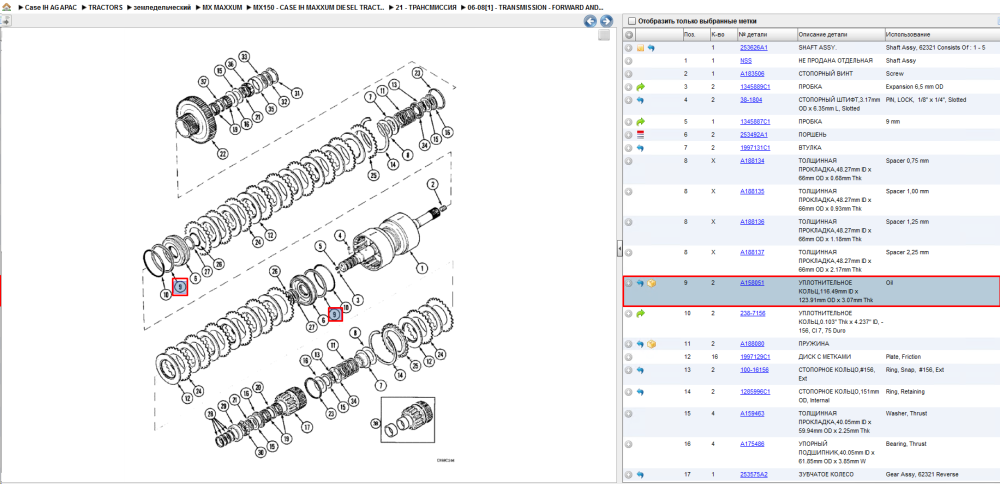This screenshot has width=1000, height=484.
Task: Click 'Plate, Friction' usage cell
Action: 903,356
